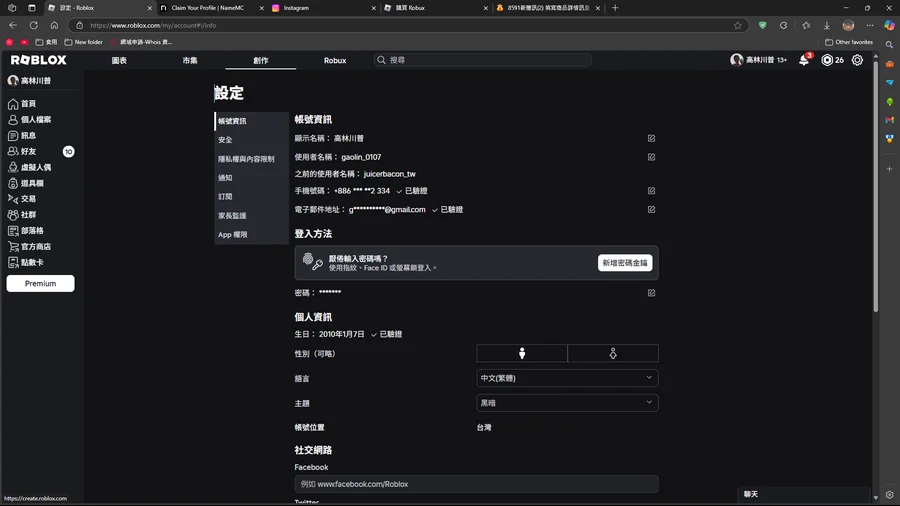
Task: Switch to 隱私權與內容限制 settings tab
Action: (246, 159)
